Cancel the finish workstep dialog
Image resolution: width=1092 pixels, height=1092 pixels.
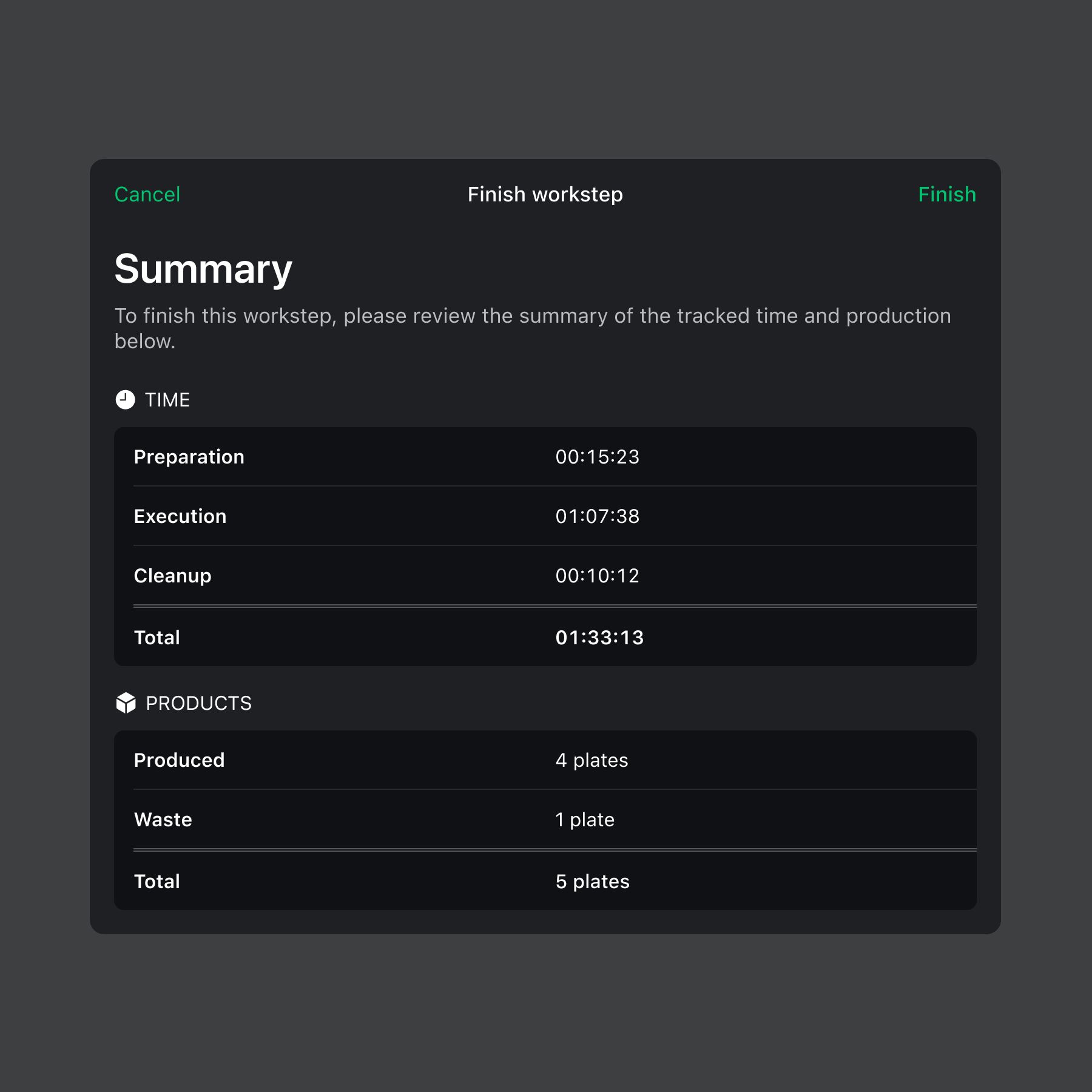[147, 194]
